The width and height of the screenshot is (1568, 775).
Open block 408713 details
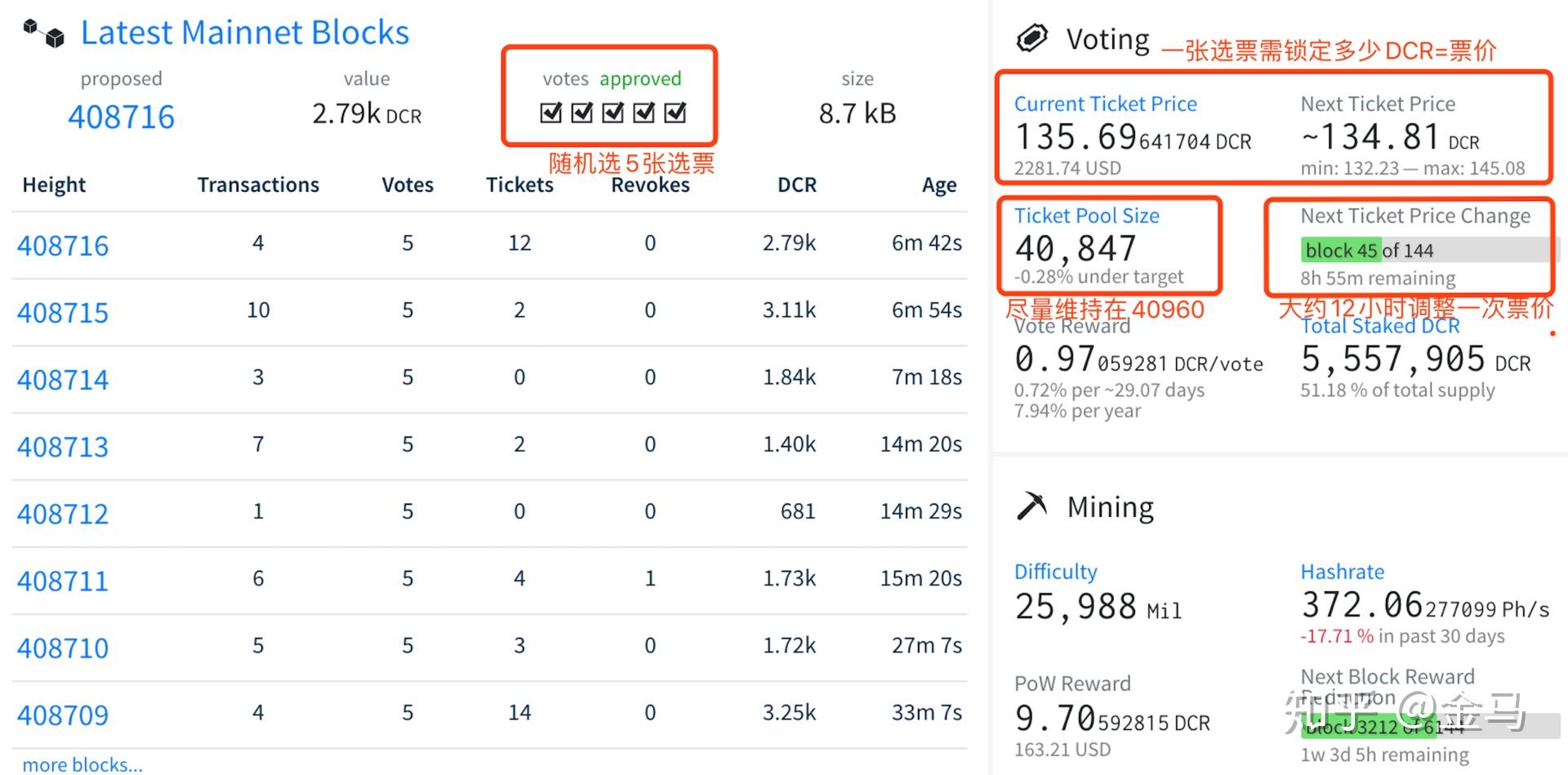click(x=63, y=446)
